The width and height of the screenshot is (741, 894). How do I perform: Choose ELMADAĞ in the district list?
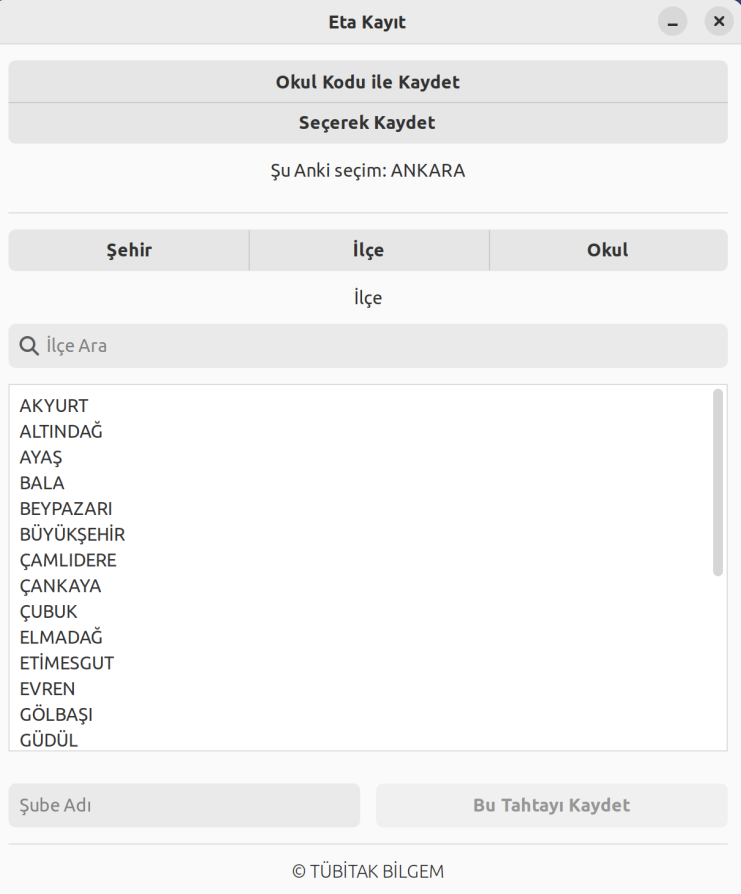tap(61, 637)
